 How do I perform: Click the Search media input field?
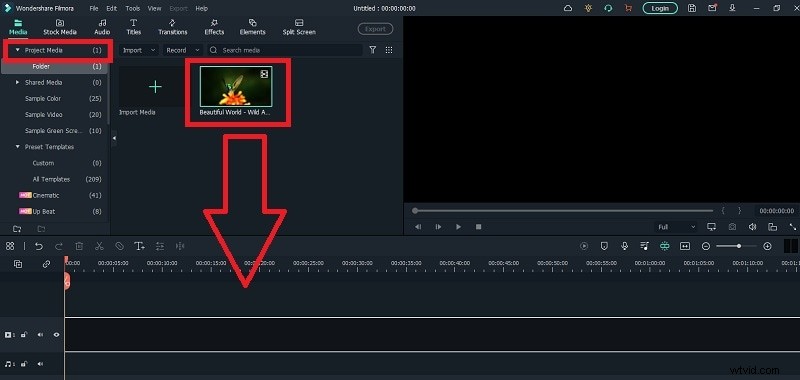285,50
